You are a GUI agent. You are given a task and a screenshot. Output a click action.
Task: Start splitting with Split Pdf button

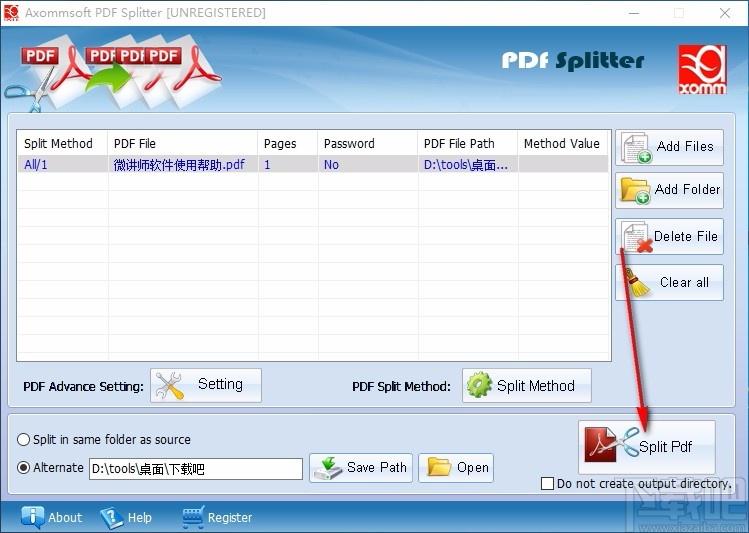point(647,447)
